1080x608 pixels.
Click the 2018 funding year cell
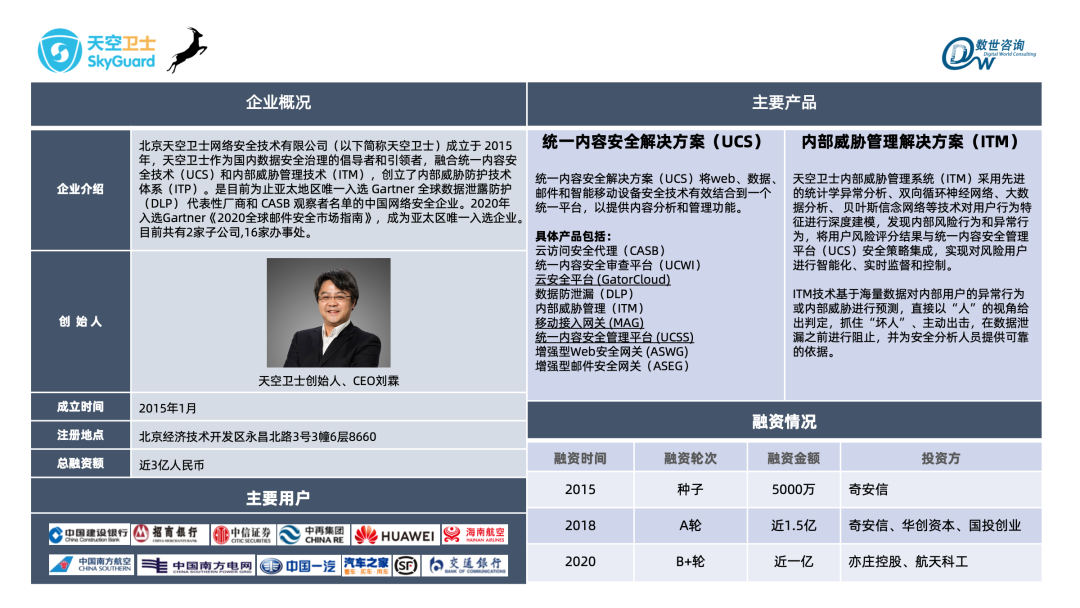580,525
